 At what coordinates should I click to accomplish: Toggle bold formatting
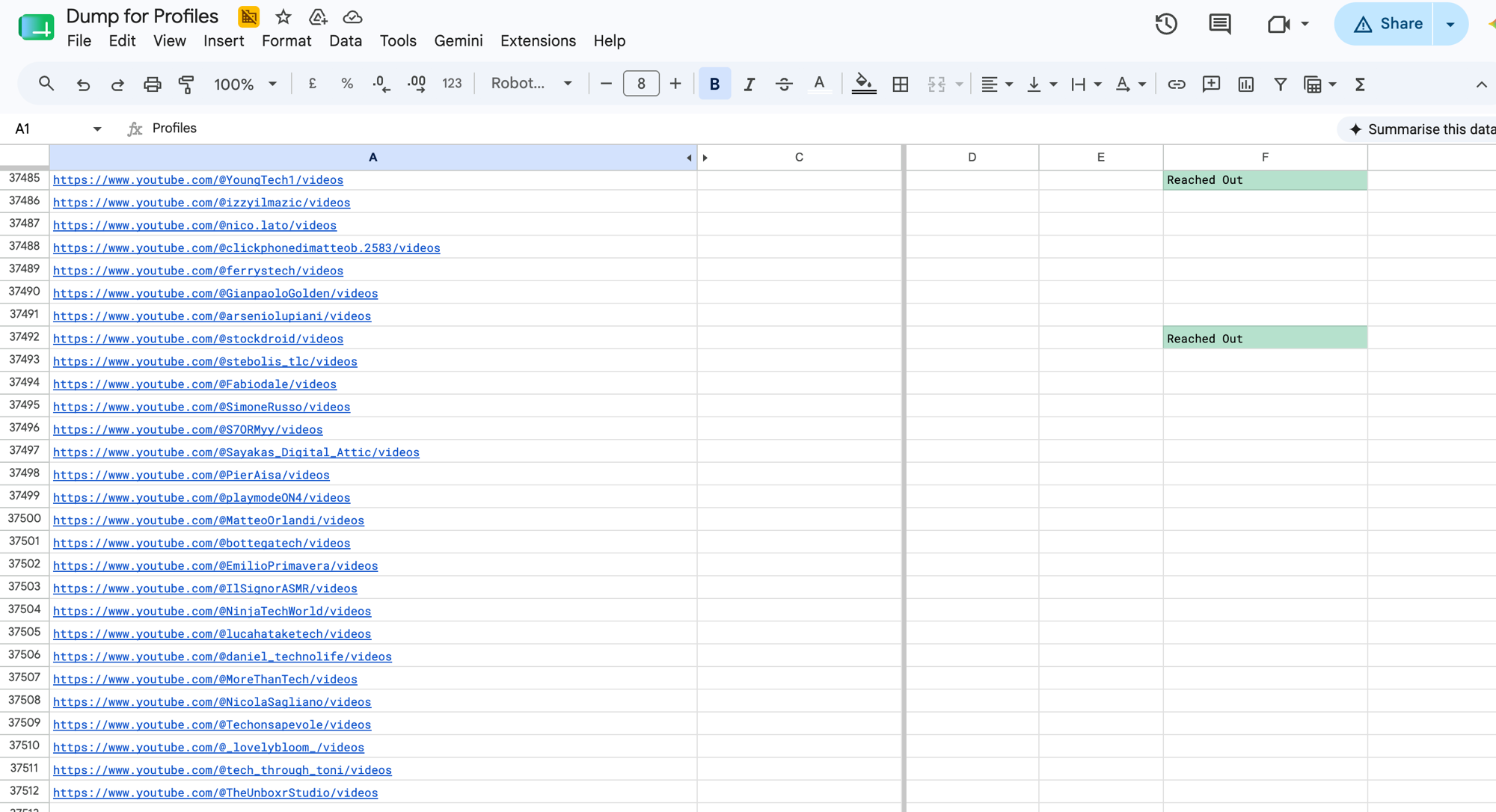(714, 84)
